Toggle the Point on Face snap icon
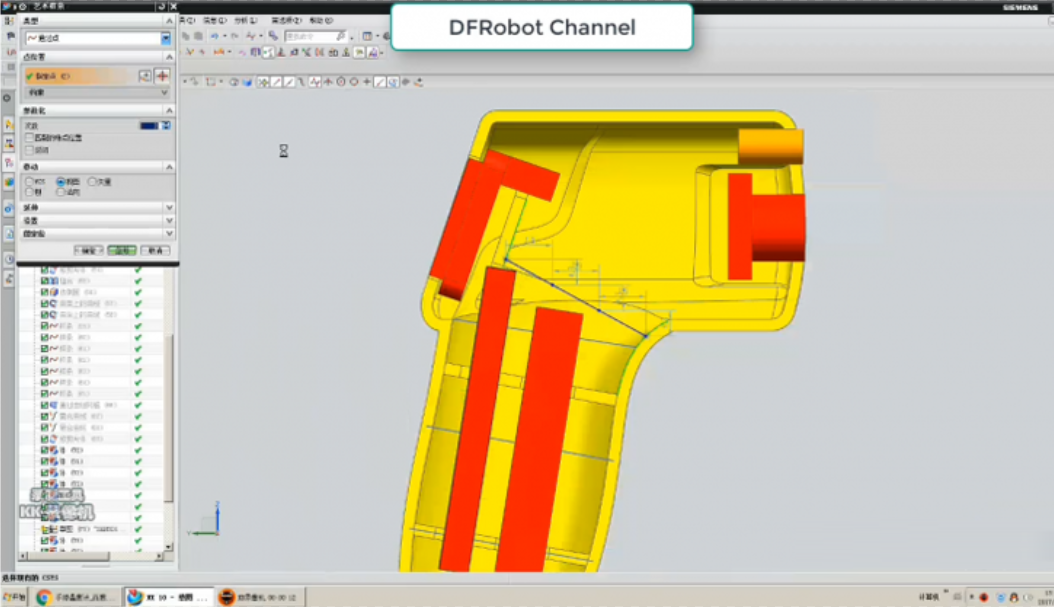 pyautogui.click(x=393, y=82)
